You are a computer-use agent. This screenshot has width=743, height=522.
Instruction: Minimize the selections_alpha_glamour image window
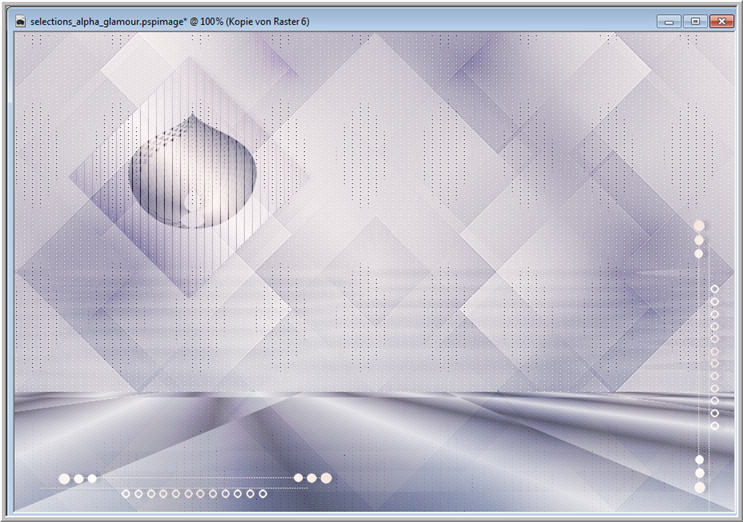click(x=669, y=21)
